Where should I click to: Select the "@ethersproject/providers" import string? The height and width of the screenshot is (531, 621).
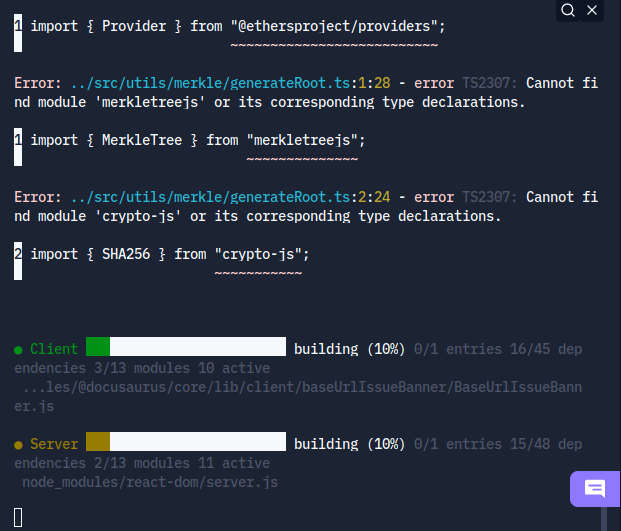[x=334, y=26]
